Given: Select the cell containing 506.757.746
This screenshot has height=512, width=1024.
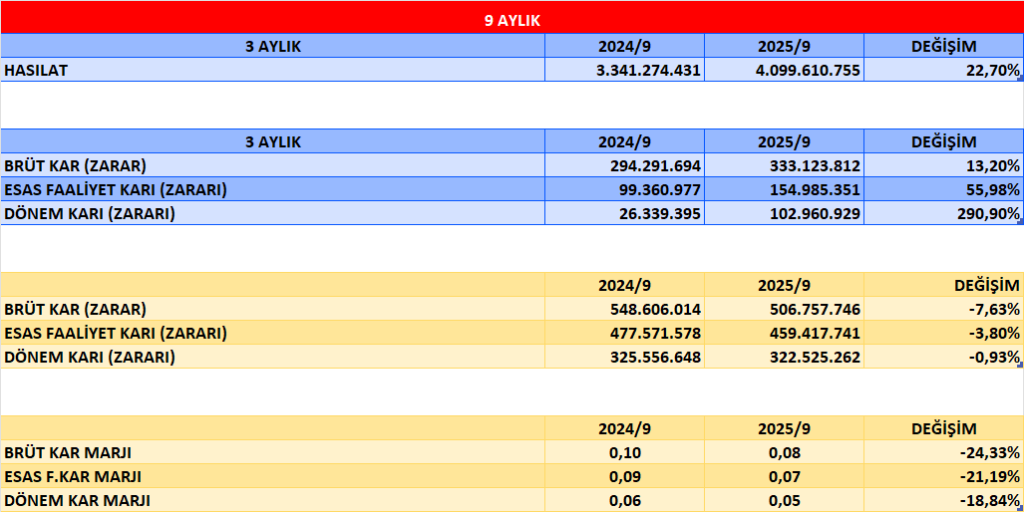Looking at the screenshot, I should coord(784,308).
